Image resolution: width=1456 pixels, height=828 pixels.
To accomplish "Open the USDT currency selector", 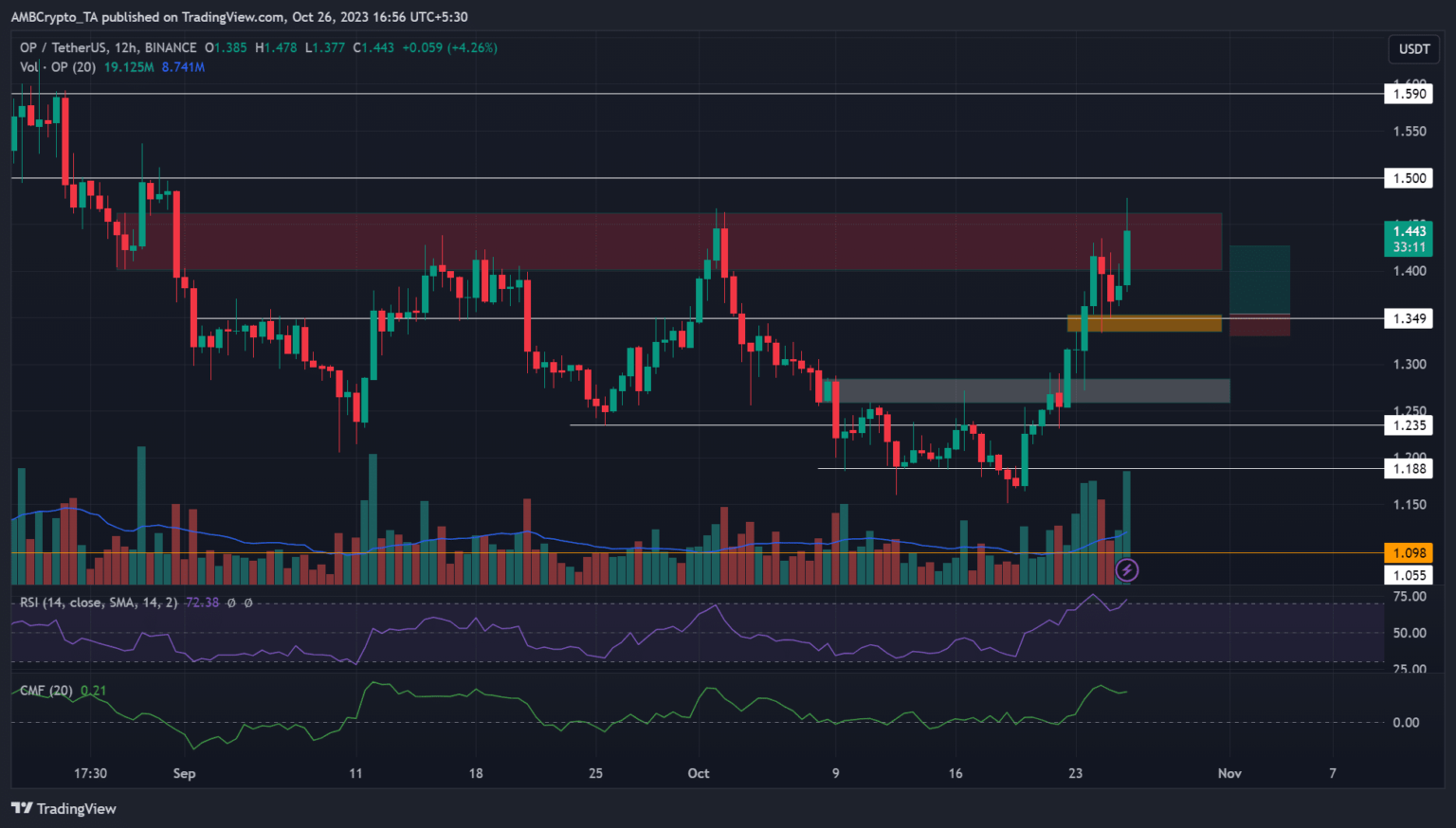I will [1414, 49].
